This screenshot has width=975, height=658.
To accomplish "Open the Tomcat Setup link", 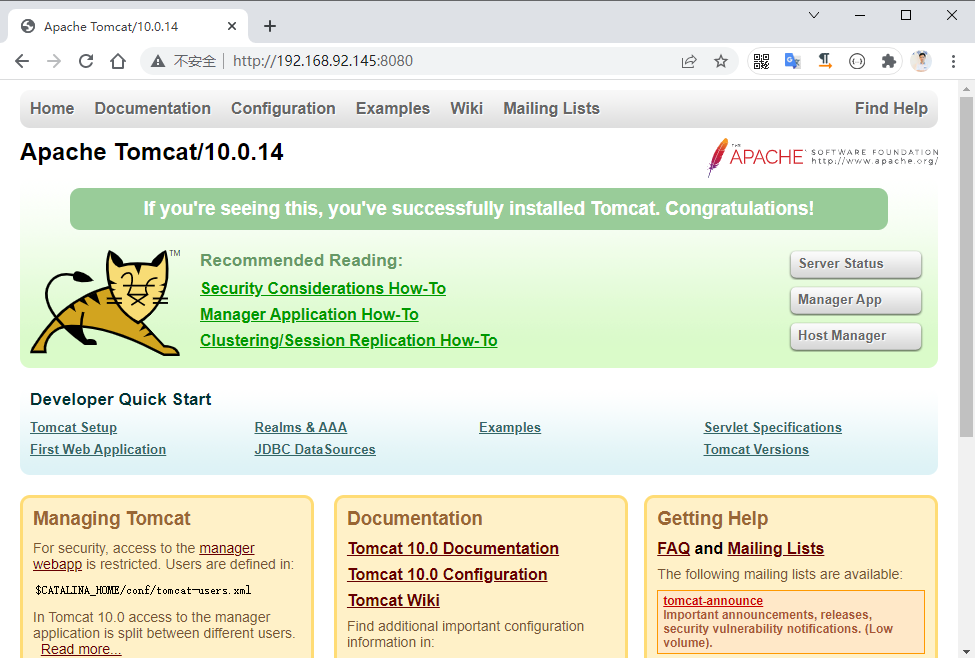I will (x=73, y=428).
